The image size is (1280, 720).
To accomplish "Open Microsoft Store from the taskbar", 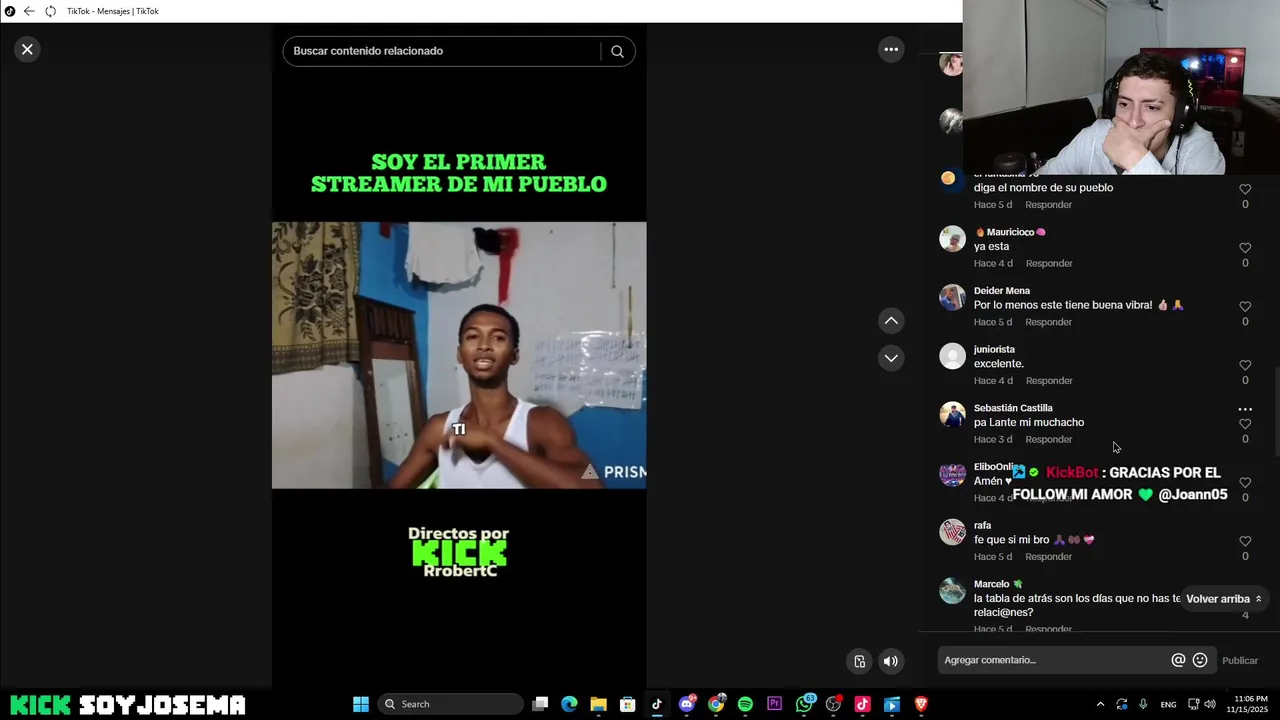I will coord(627,704).
